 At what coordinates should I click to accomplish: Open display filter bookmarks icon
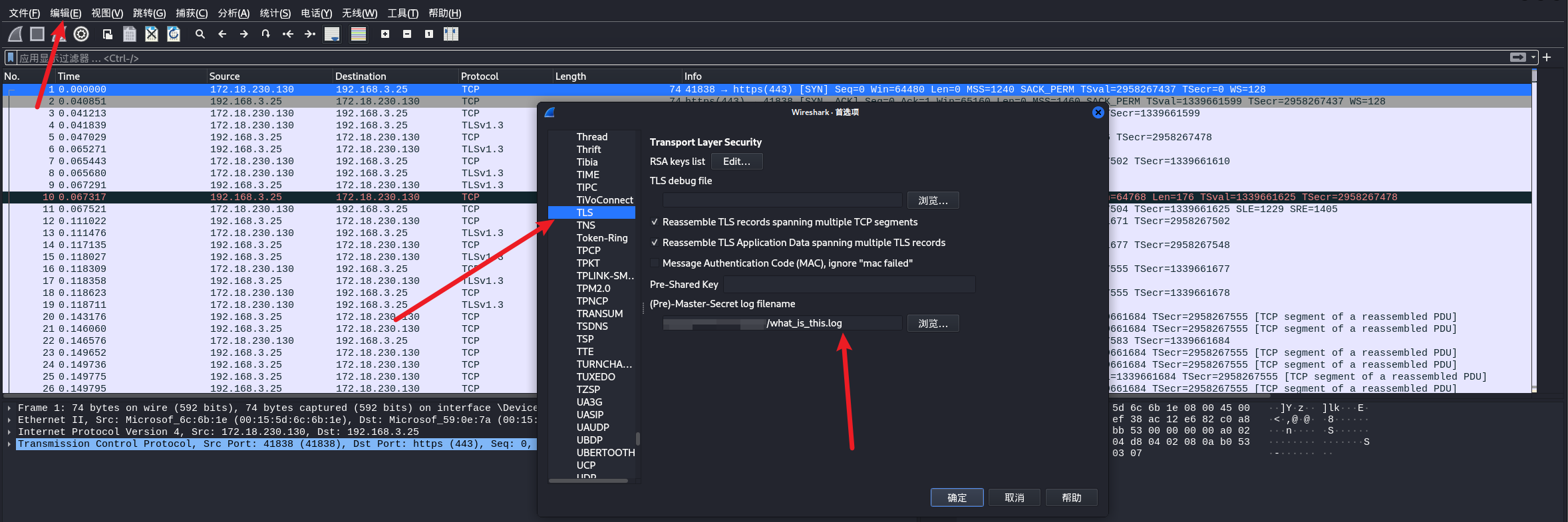(x=10, y=58)
